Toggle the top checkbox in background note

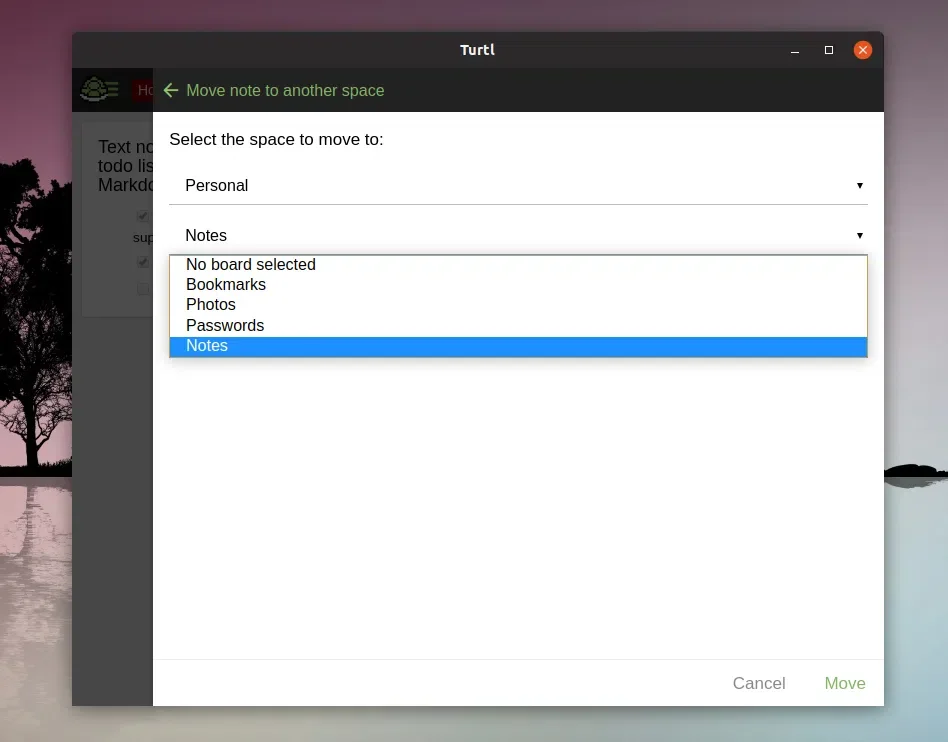click(x=143, y=216)
